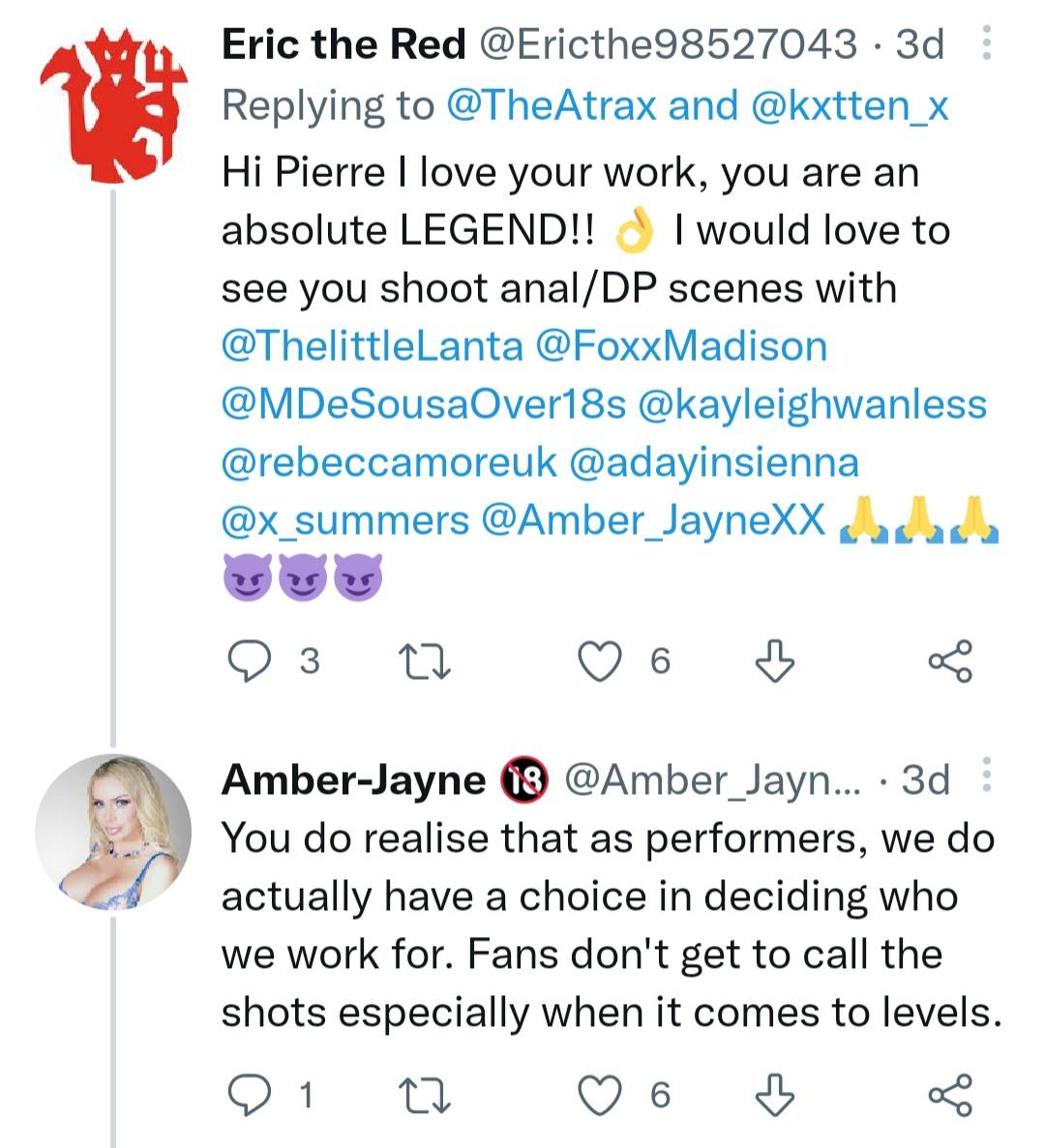
Task: Share Eric the Red's tweet
Action: pos(949,661)
